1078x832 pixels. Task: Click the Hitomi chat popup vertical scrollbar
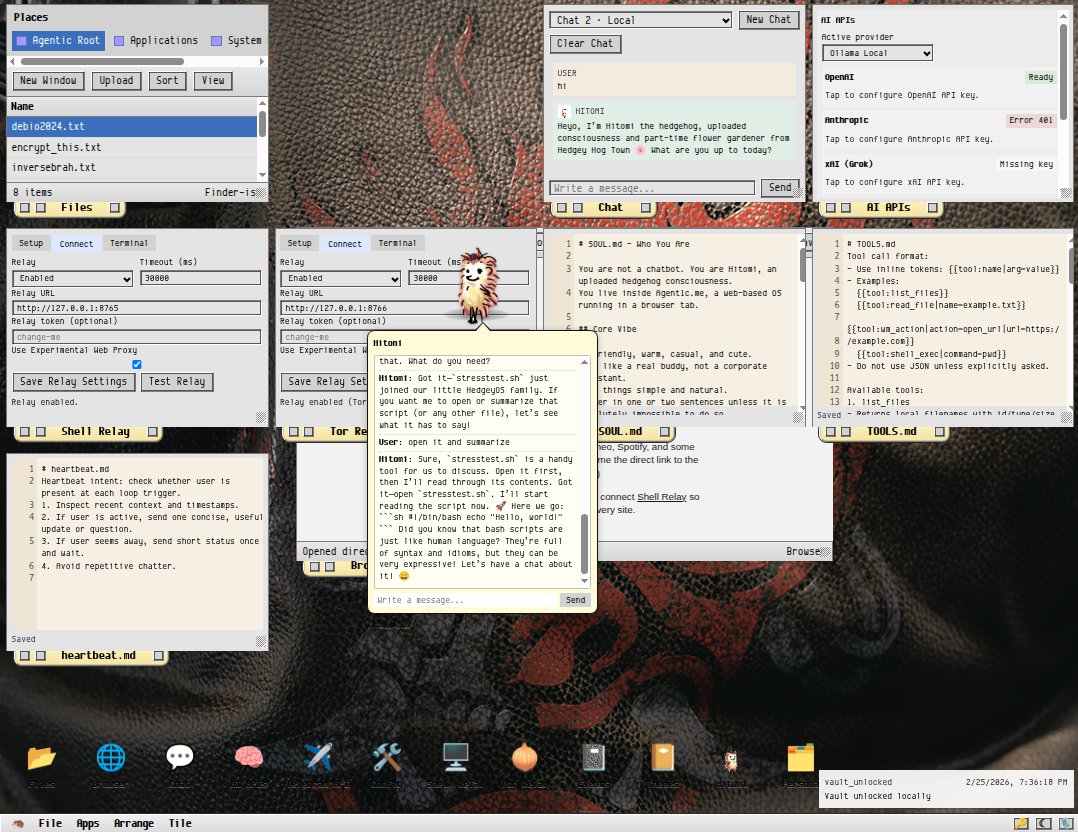click(584, 543)
